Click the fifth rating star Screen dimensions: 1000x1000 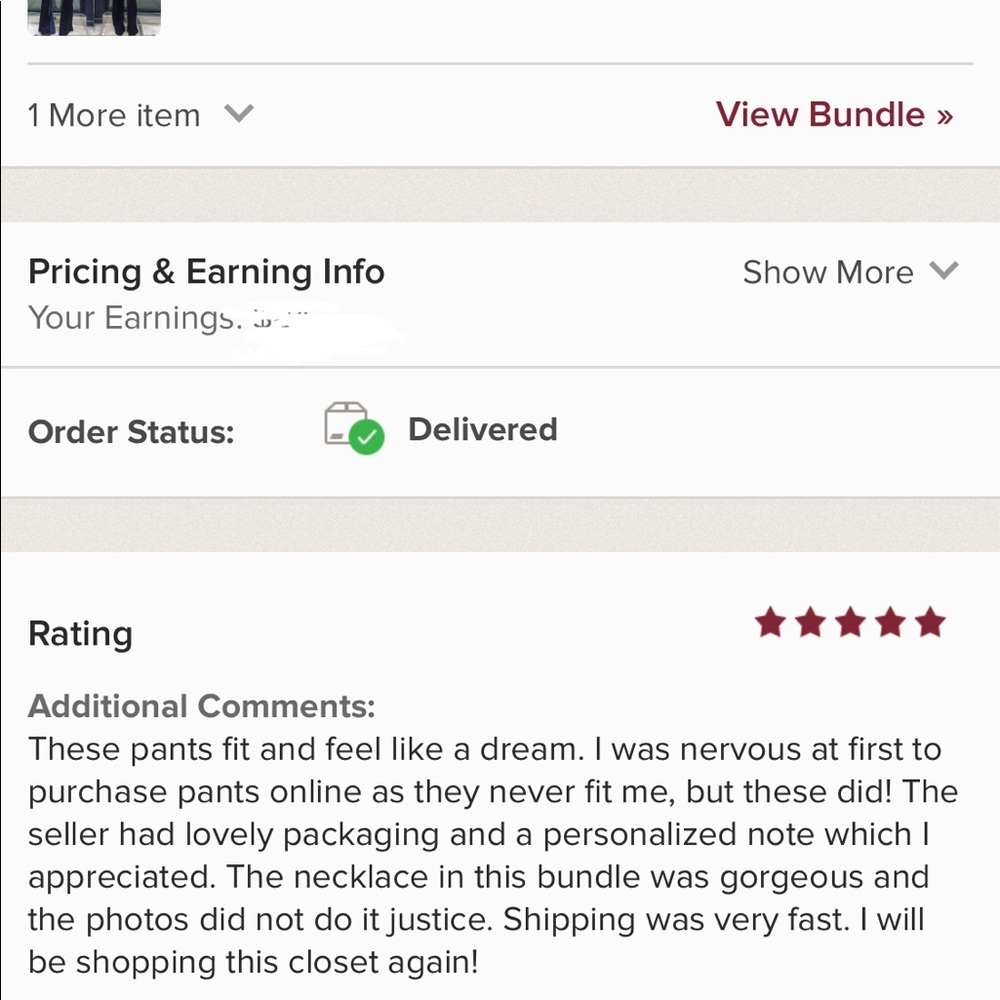click(x=930, y=622)
